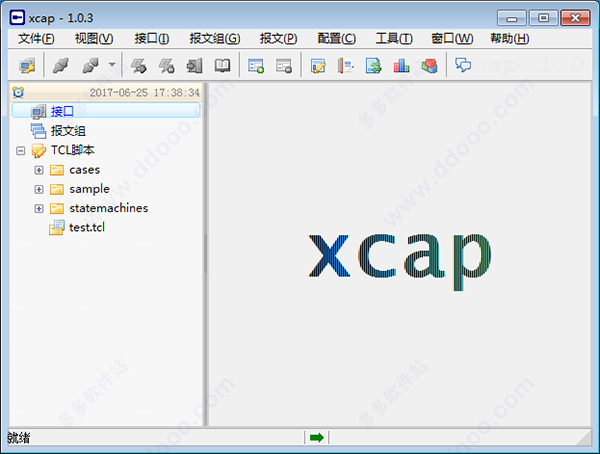600x454 pixels.
Task: Select the test.tcl file label
Action: (x=87, y=227)
